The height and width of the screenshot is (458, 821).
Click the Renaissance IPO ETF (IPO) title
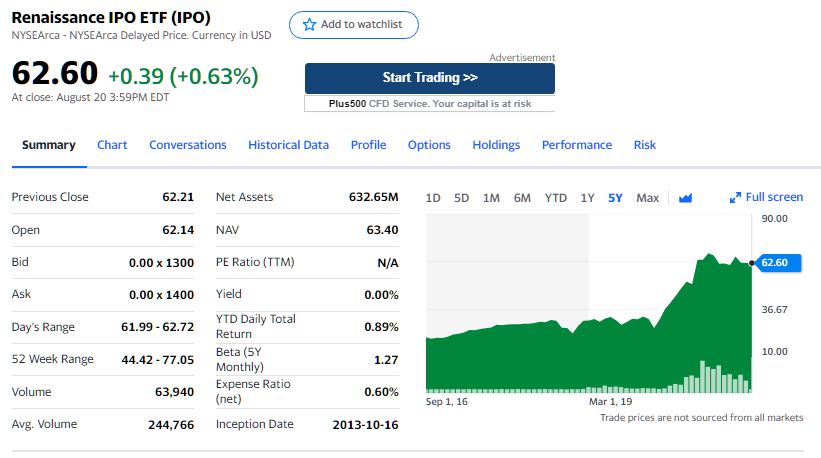click(x=111, y=18)
